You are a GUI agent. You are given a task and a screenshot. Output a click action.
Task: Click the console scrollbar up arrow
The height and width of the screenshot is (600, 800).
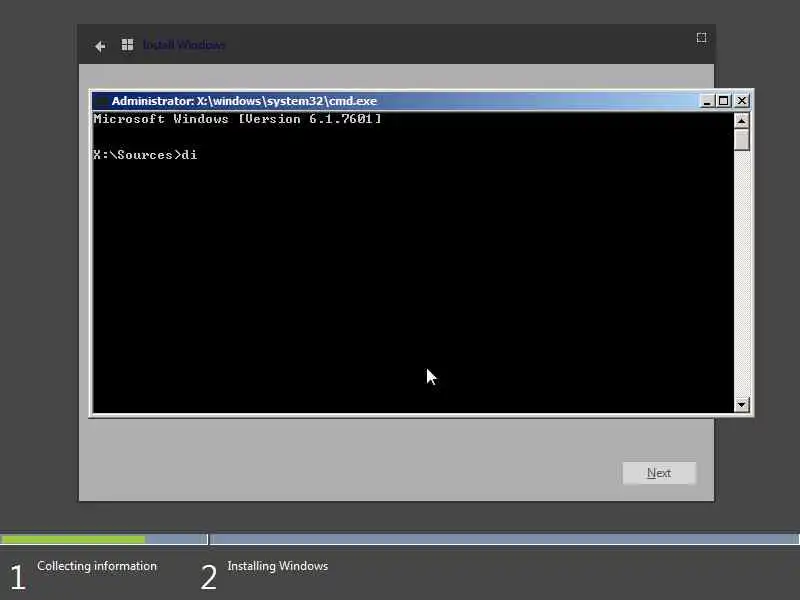pos(741,121)
